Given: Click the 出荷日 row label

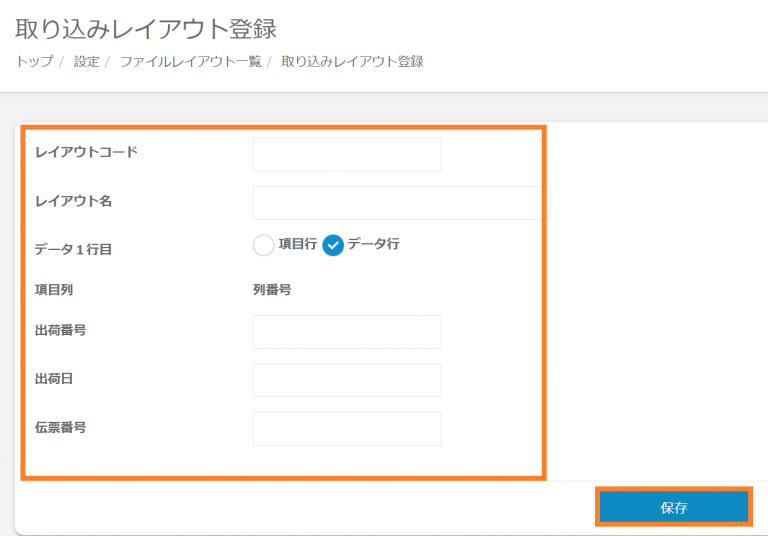Looking at the screenshot, I should (54, 378).
